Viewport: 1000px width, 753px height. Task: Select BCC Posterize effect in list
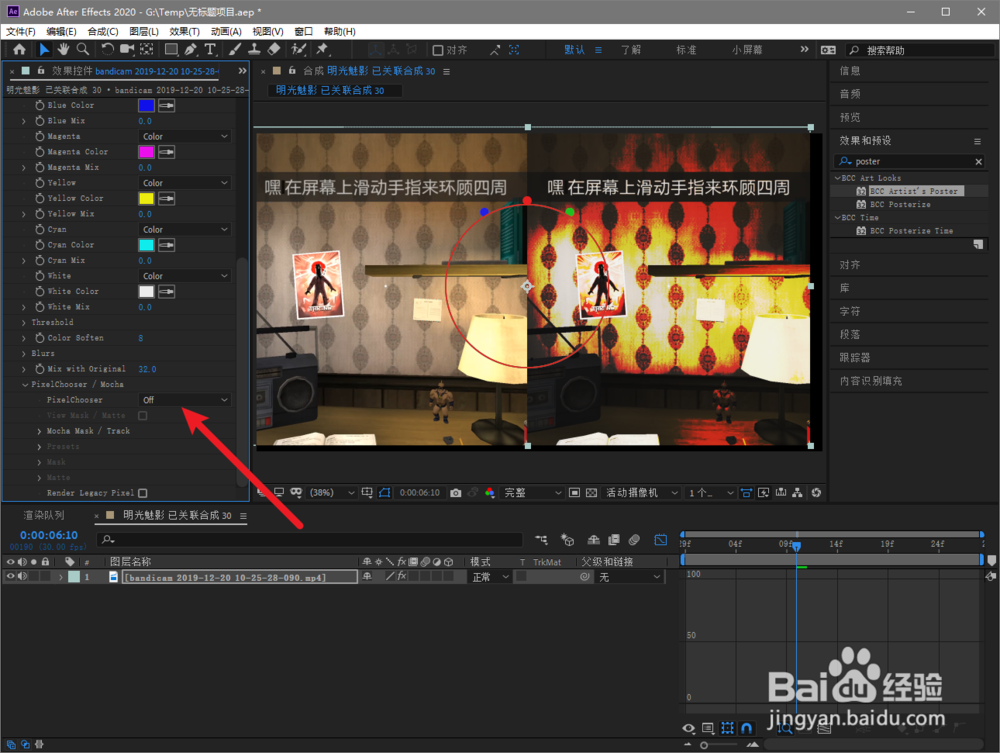[x=900, y=205]
